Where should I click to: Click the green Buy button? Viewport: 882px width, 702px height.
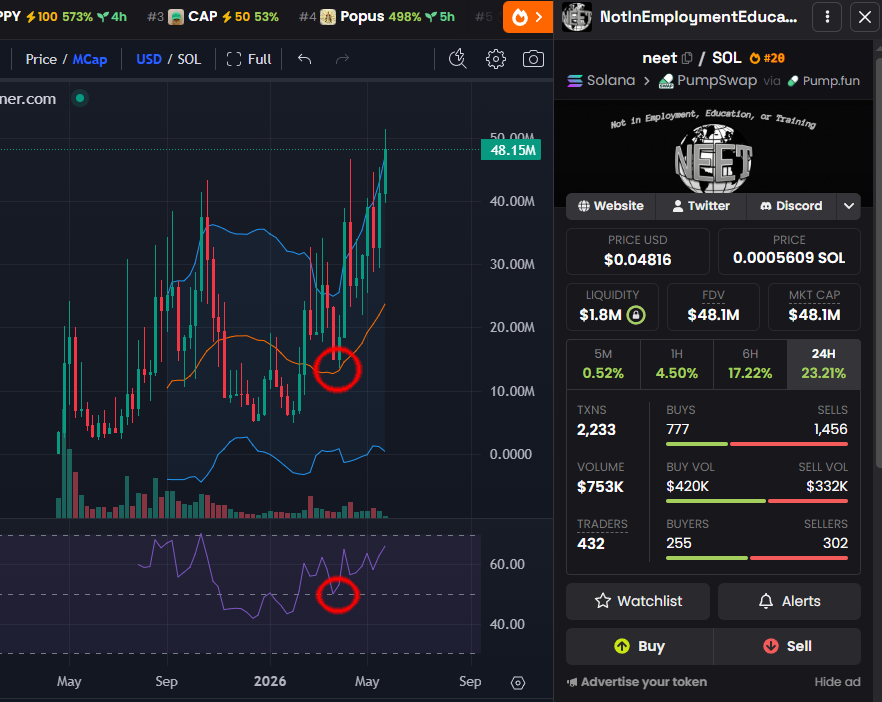[640, 646]
